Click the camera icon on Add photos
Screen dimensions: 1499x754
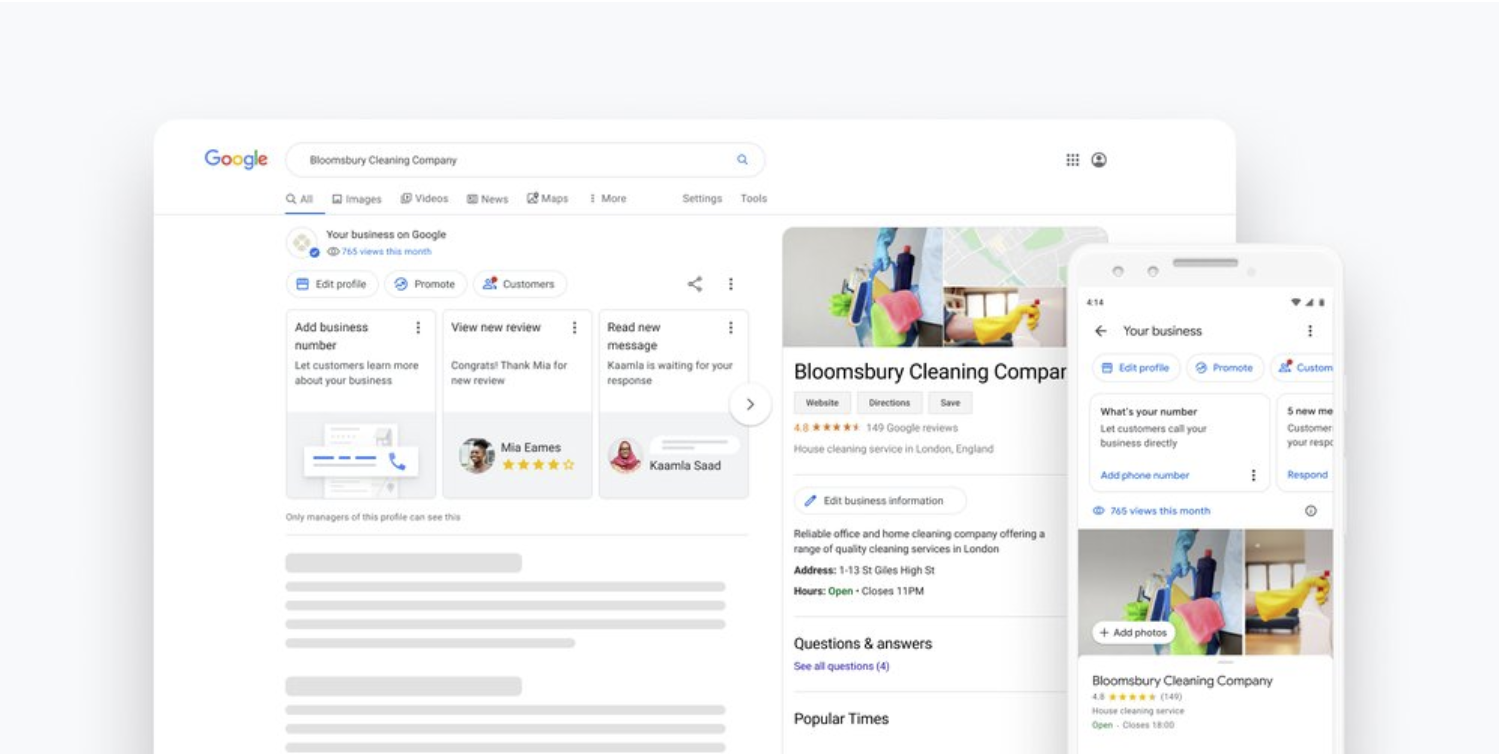[x=1105, y=632]
